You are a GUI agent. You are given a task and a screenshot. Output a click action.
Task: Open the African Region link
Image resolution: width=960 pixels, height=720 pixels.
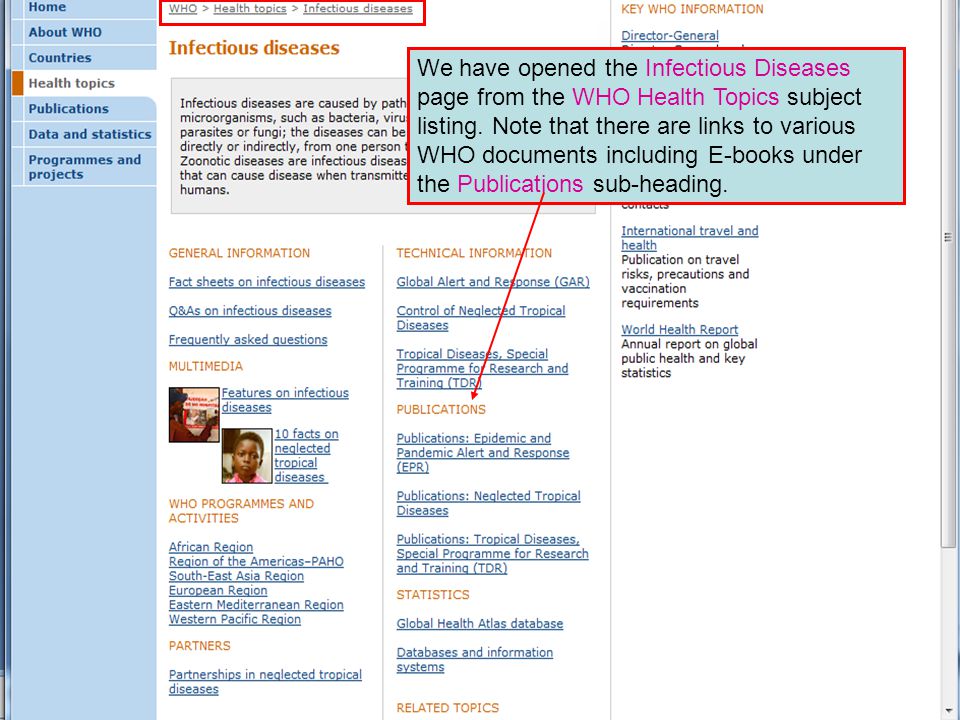pos(211,547)
